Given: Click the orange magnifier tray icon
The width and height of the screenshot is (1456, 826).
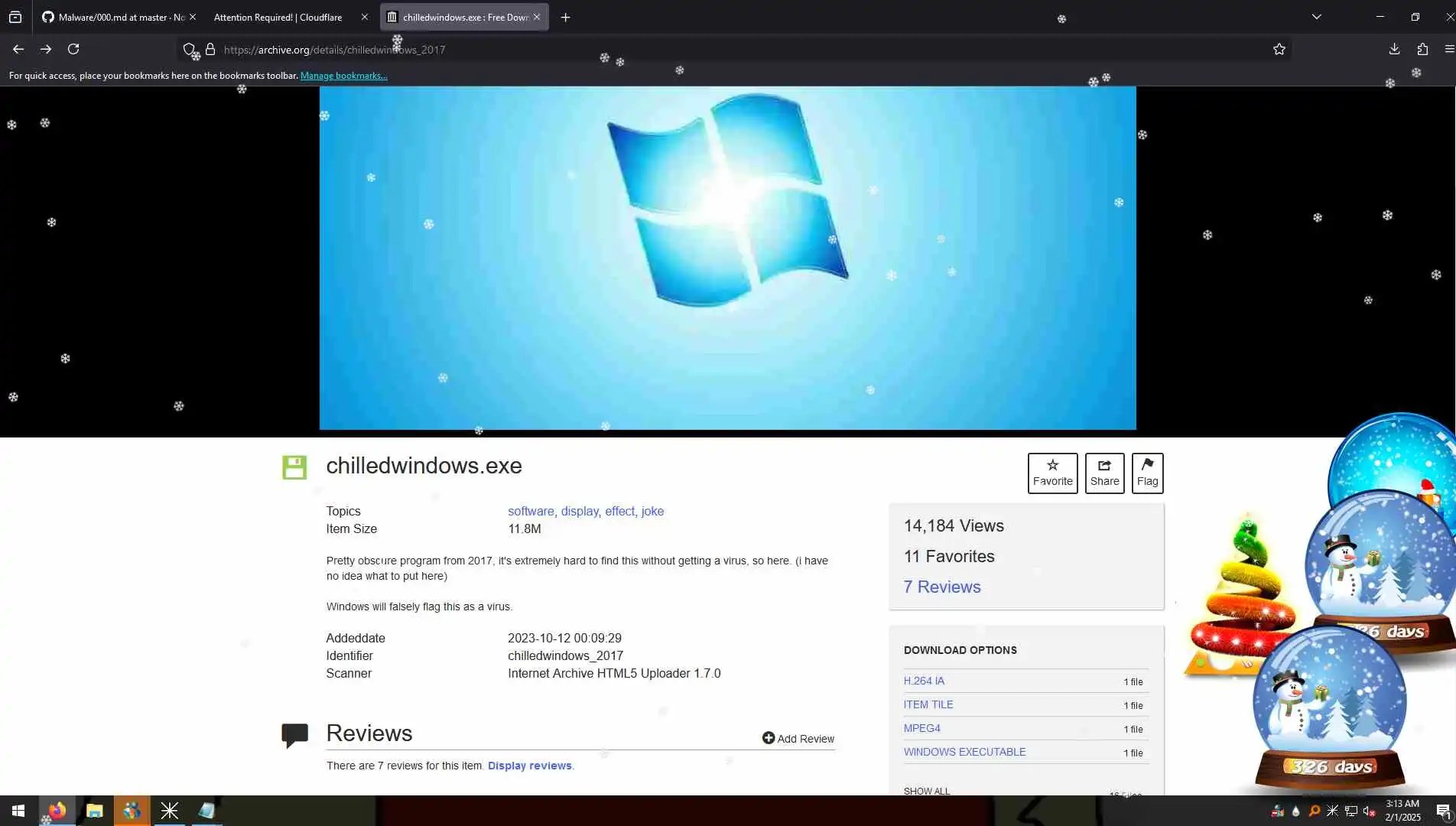Looking at the screenshot, I should pos(1315,811).
